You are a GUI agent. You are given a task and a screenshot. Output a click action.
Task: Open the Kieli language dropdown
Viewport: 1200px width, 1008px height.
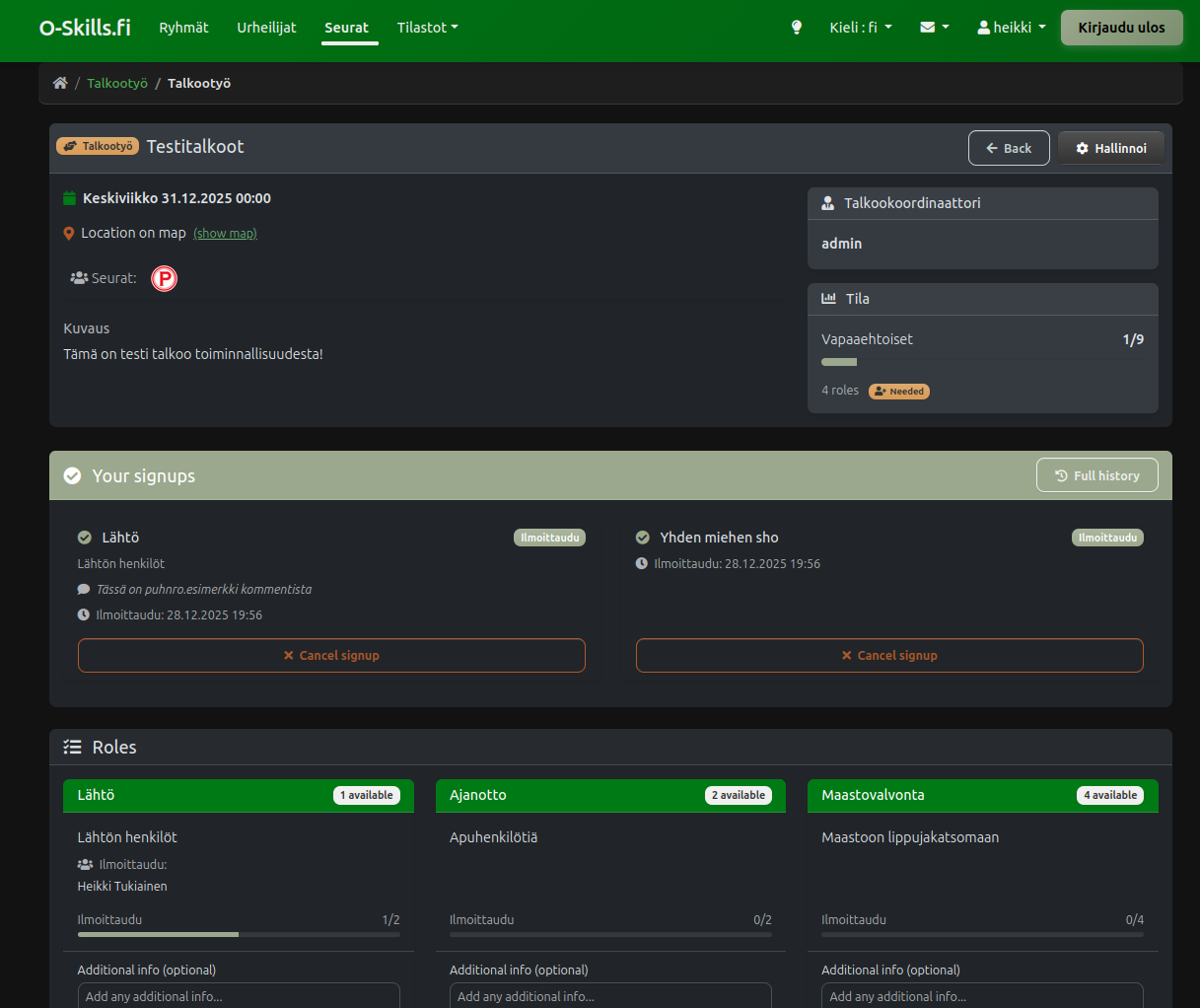point(860,28)
